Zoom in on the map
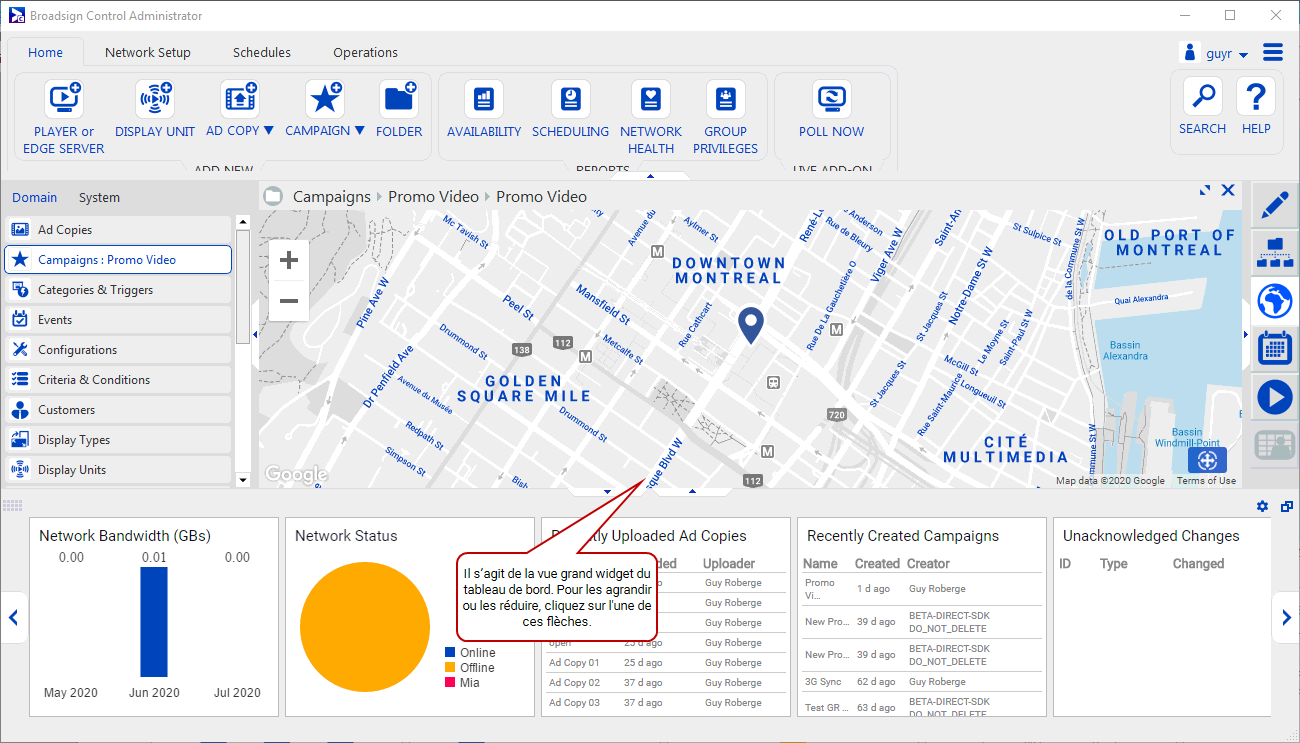This screenshot has width=1300, height=743. [x=289, y=261]
